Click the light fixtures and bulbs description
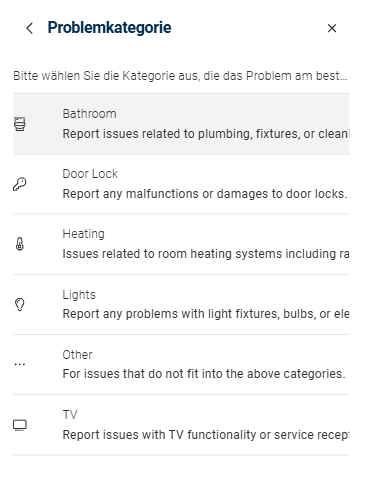 coord(206,314)
